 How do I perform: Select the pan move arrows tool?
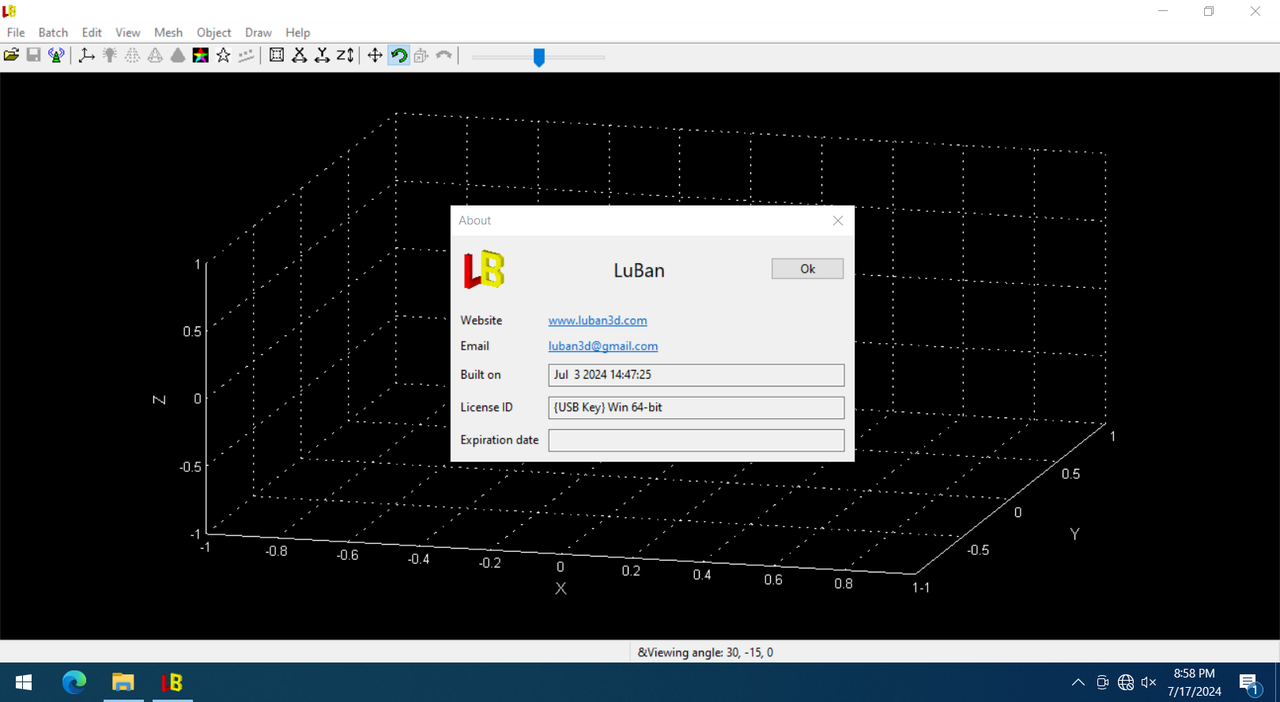click(x=375, y=56)
